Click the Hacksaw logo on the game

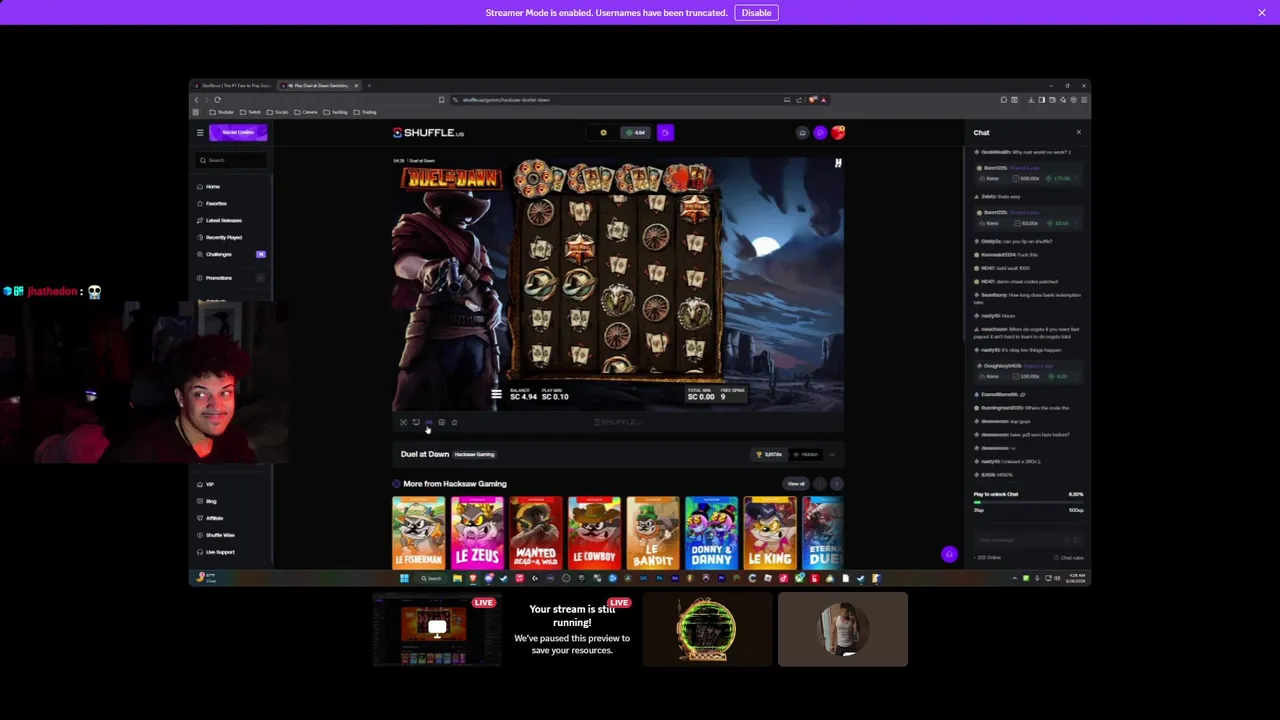click(x=838, y=163)
